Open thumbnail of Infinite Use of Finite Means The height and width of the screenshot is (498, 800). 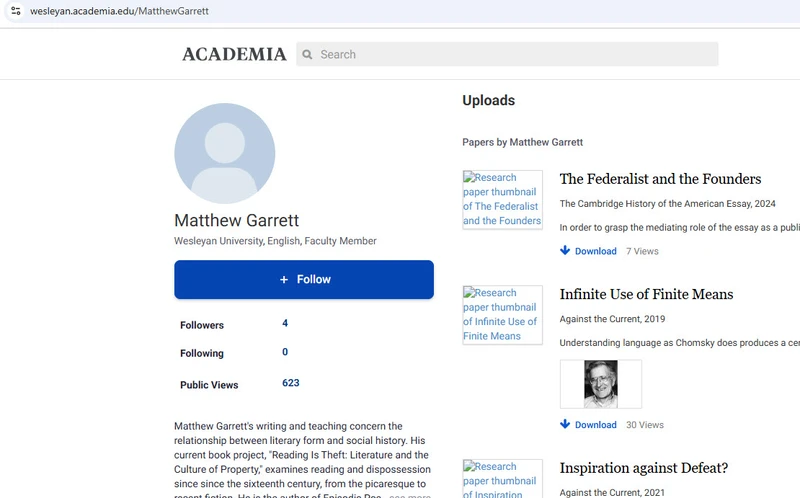point(503,315)
